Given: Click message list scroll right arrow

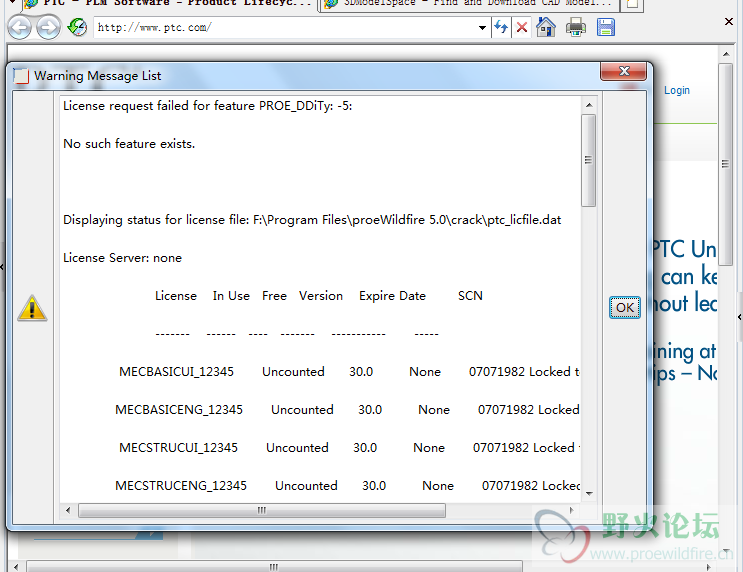Looking at the screenshot, I should (x=571, y=510).
